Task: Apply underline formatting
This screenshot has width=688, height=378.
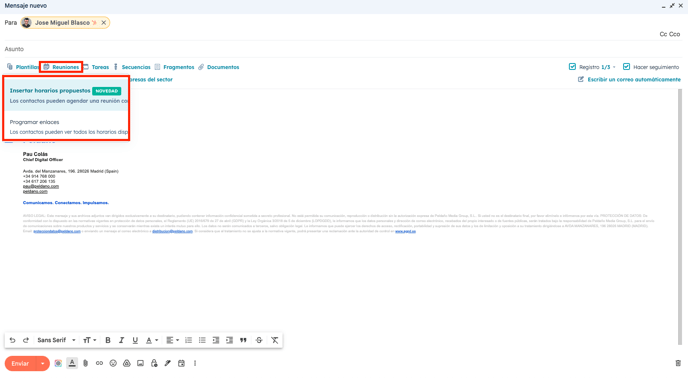Action: pos(135,340)
